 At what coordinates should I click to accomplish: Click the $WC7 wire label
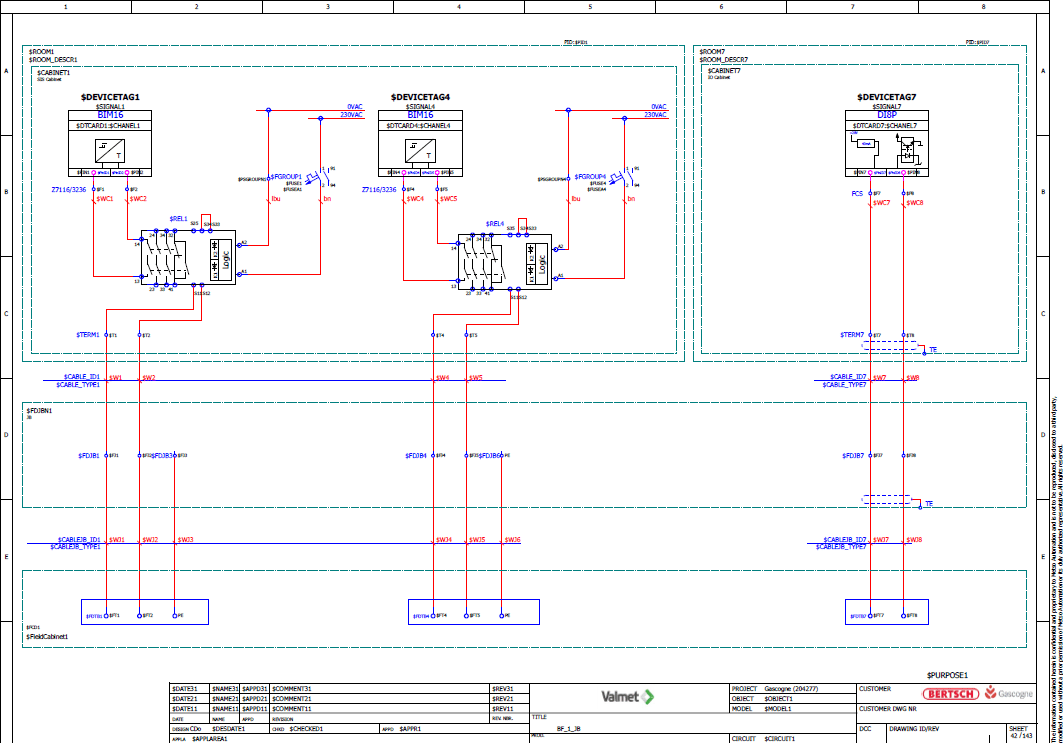881,202
